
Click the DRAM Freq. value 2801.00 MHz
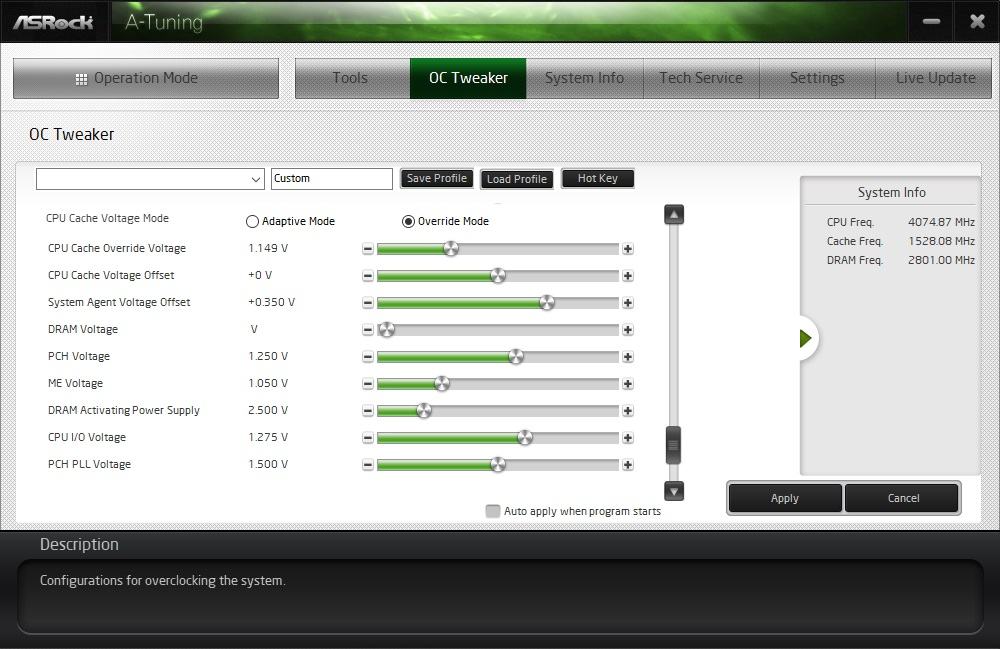tap(941, 260)
